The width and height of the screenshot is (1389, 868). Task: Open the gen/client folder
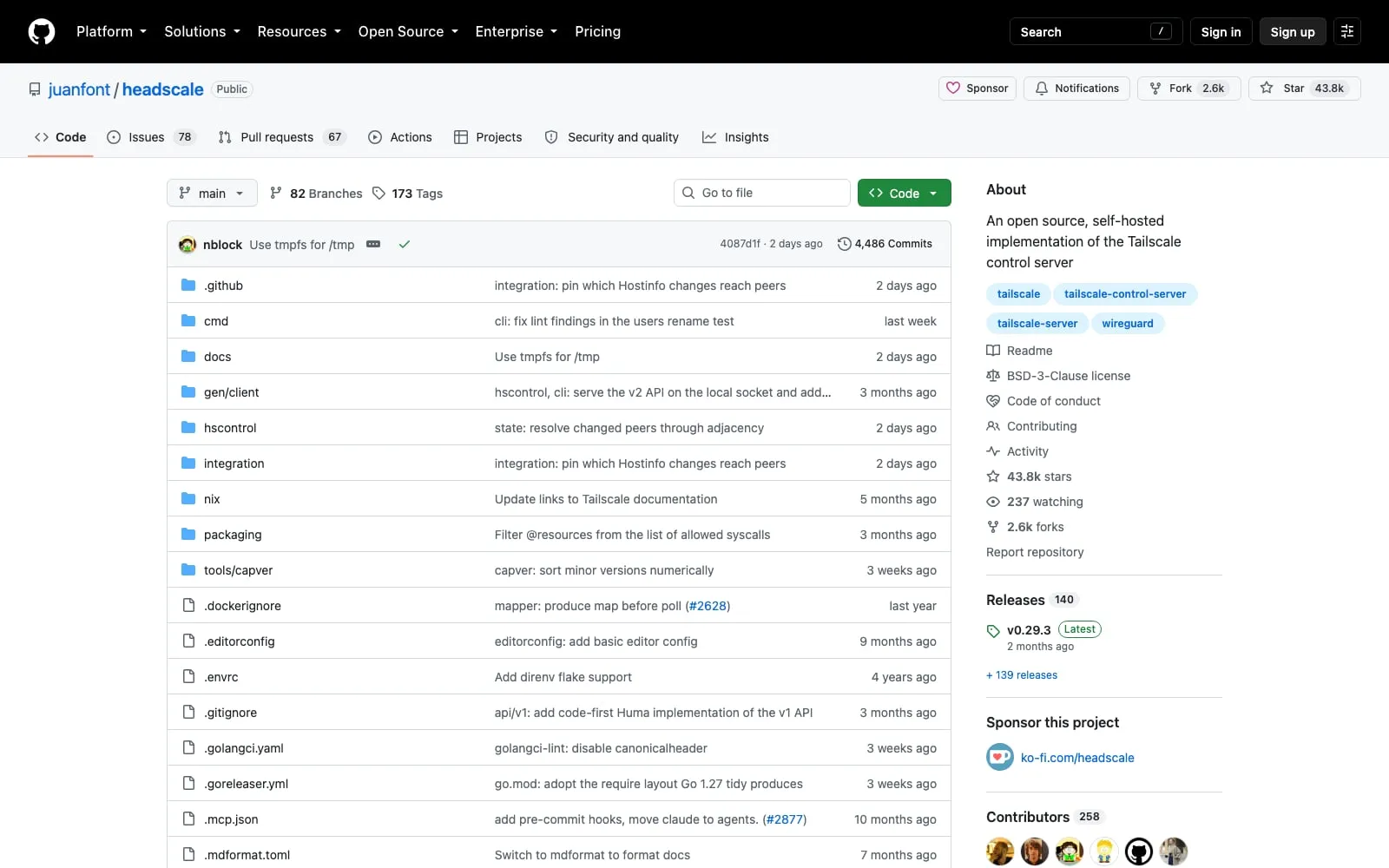pos(231,392)
